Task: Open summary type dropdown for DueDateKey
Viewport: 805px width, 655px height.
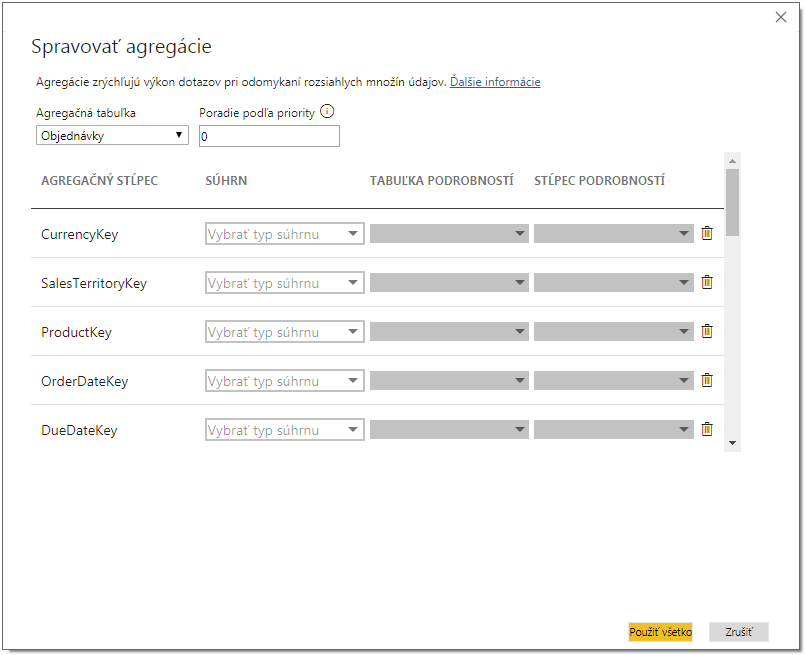Action: click(x=284, y=430)
